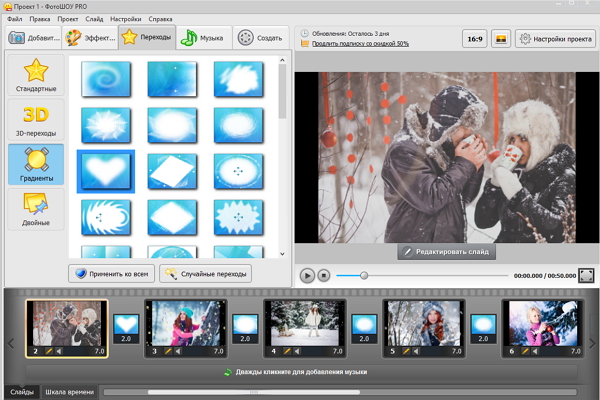
Task: Play the slideshow preview
Action: [x=307, y=276]
